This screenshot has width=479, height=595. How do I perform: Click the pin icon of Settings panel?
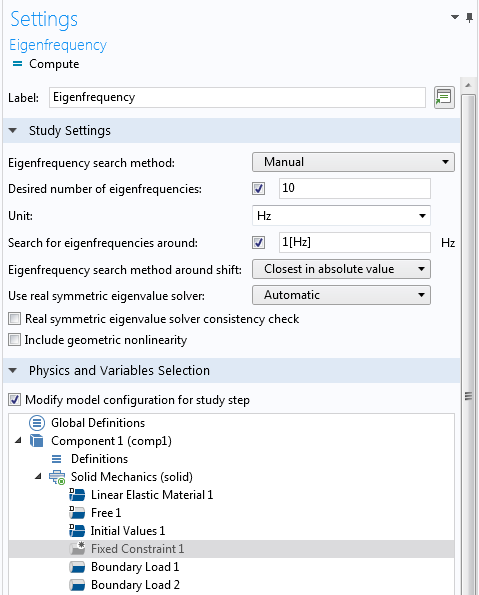tap(470, 17)
